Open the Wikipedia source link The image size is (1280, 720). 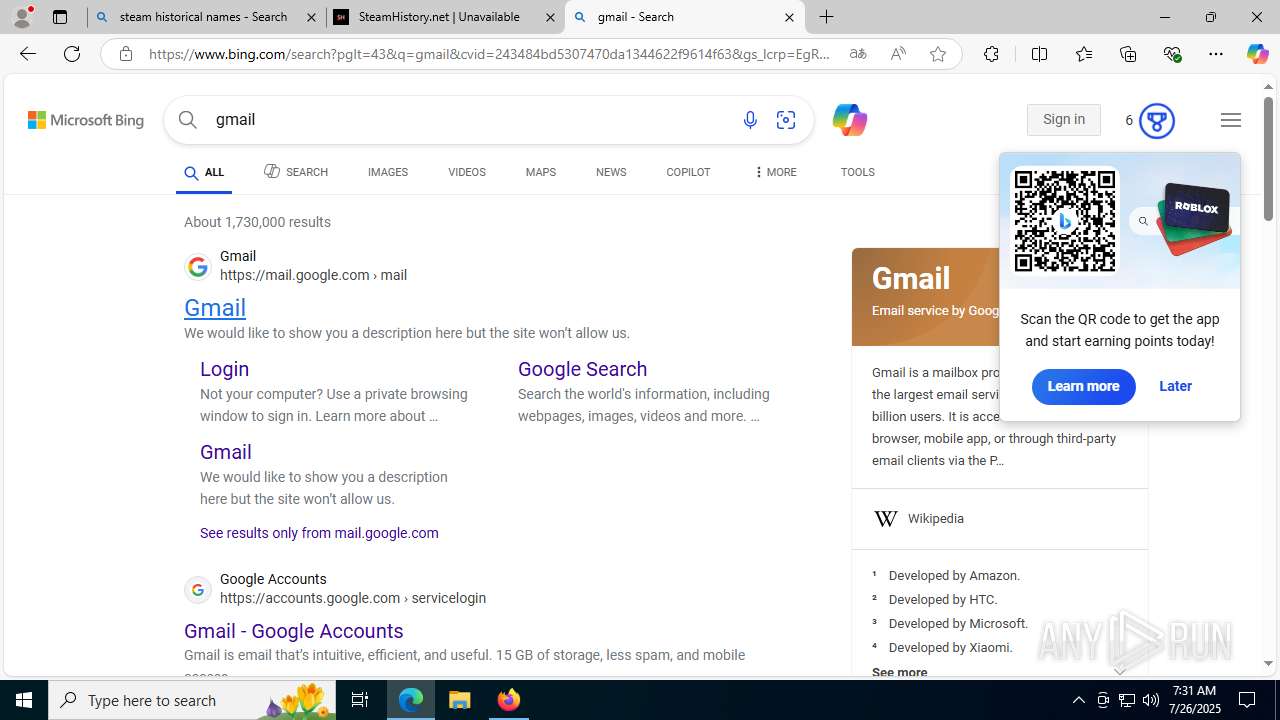pyautogui.click(x=936, y=519)
